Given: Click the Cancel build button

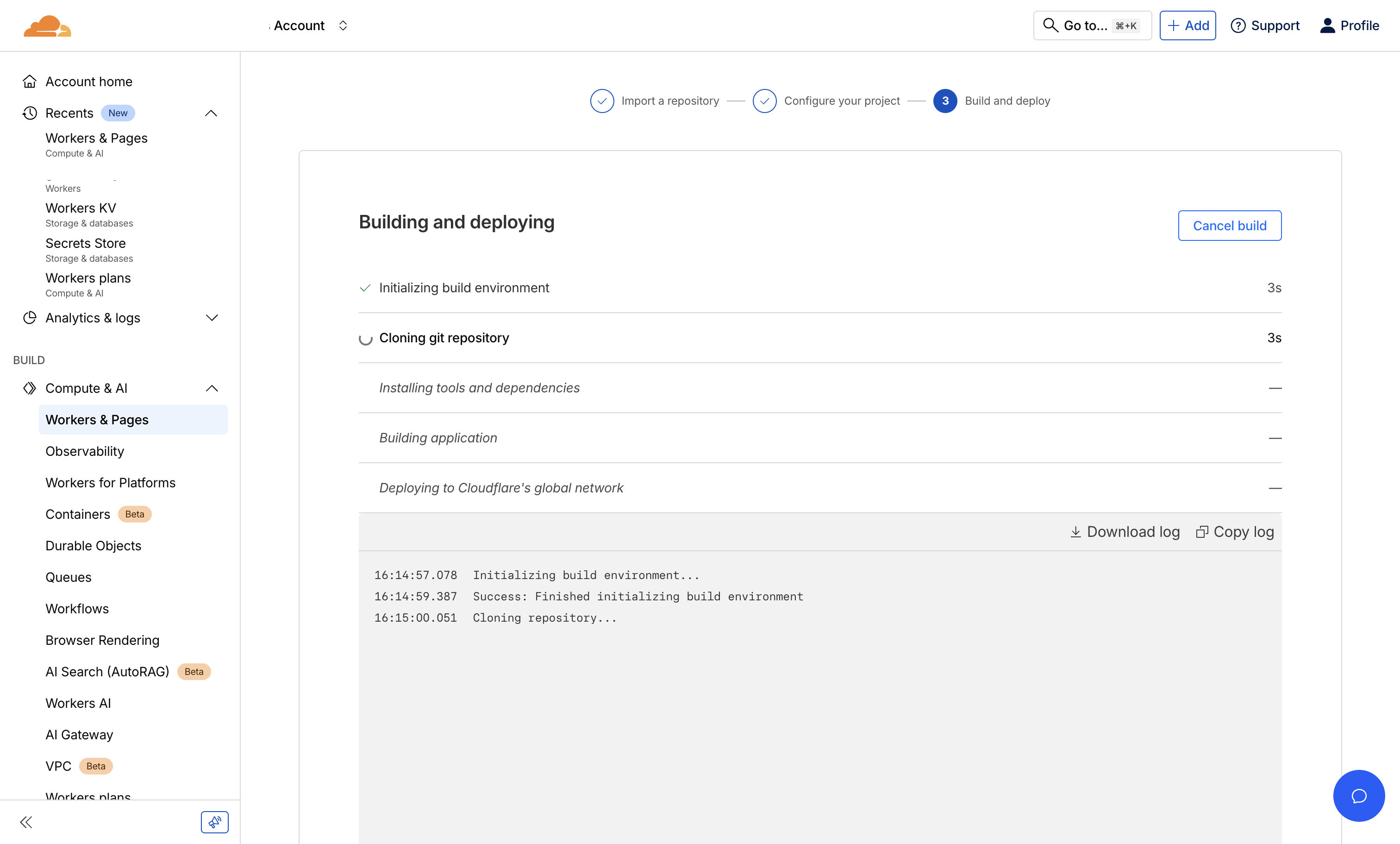Looking at the screenshot, I should (x=1230, y=225).
